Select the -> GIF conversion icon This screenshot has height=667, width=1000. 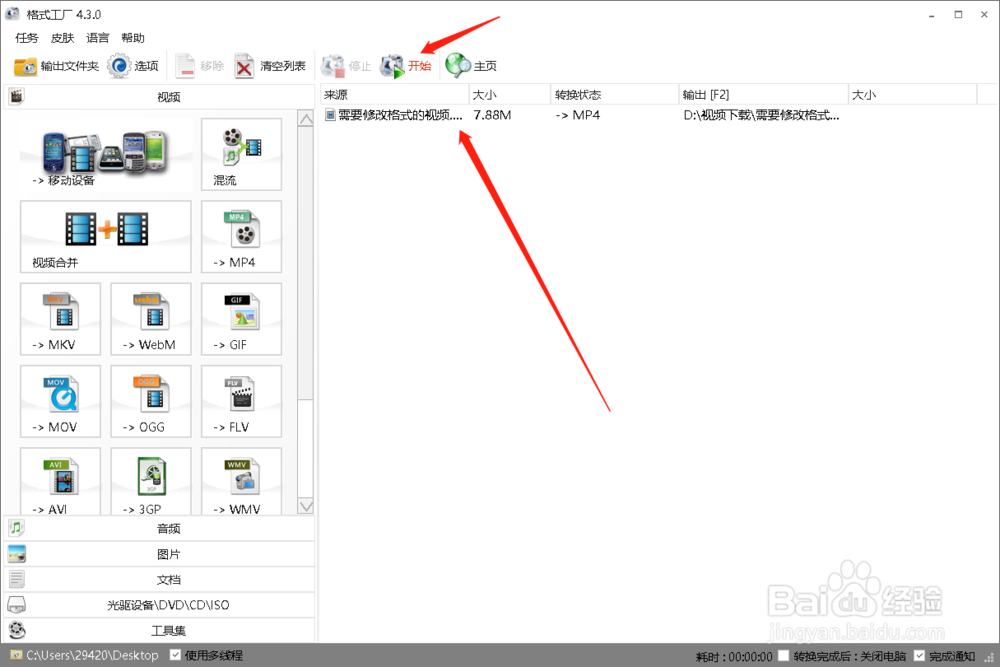pyautogui.click(x=241, y=319)
